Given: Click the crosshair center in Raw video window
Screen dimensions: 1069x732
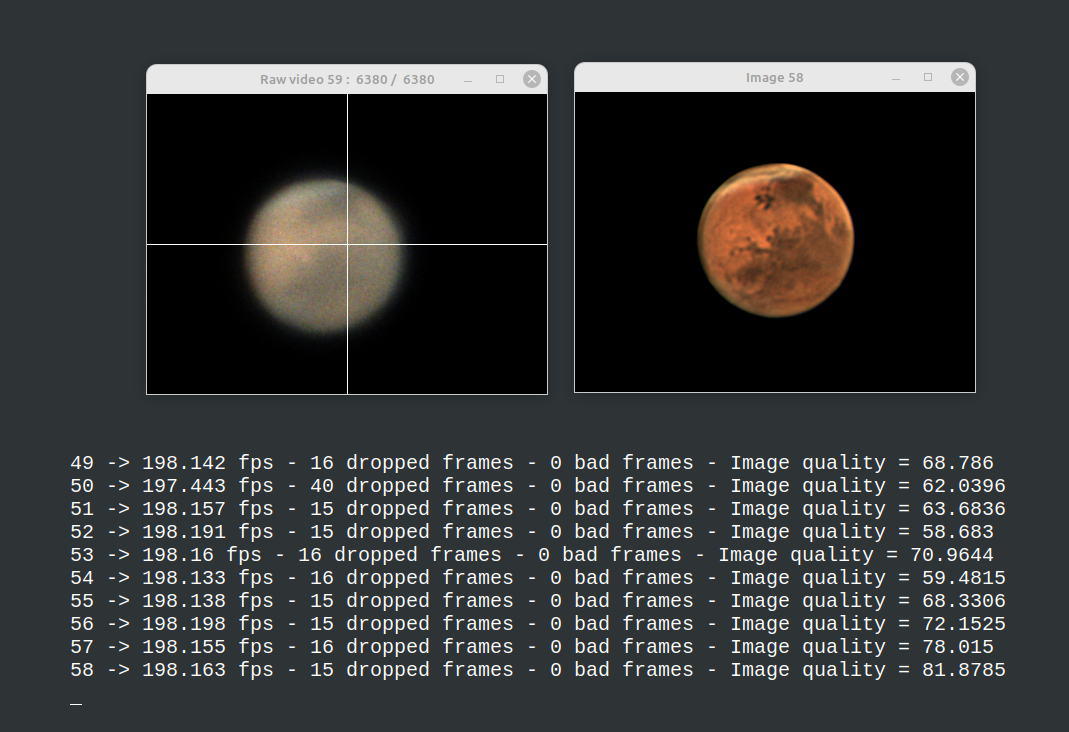Looking at the screenshot, I should [x=348, y=244].
